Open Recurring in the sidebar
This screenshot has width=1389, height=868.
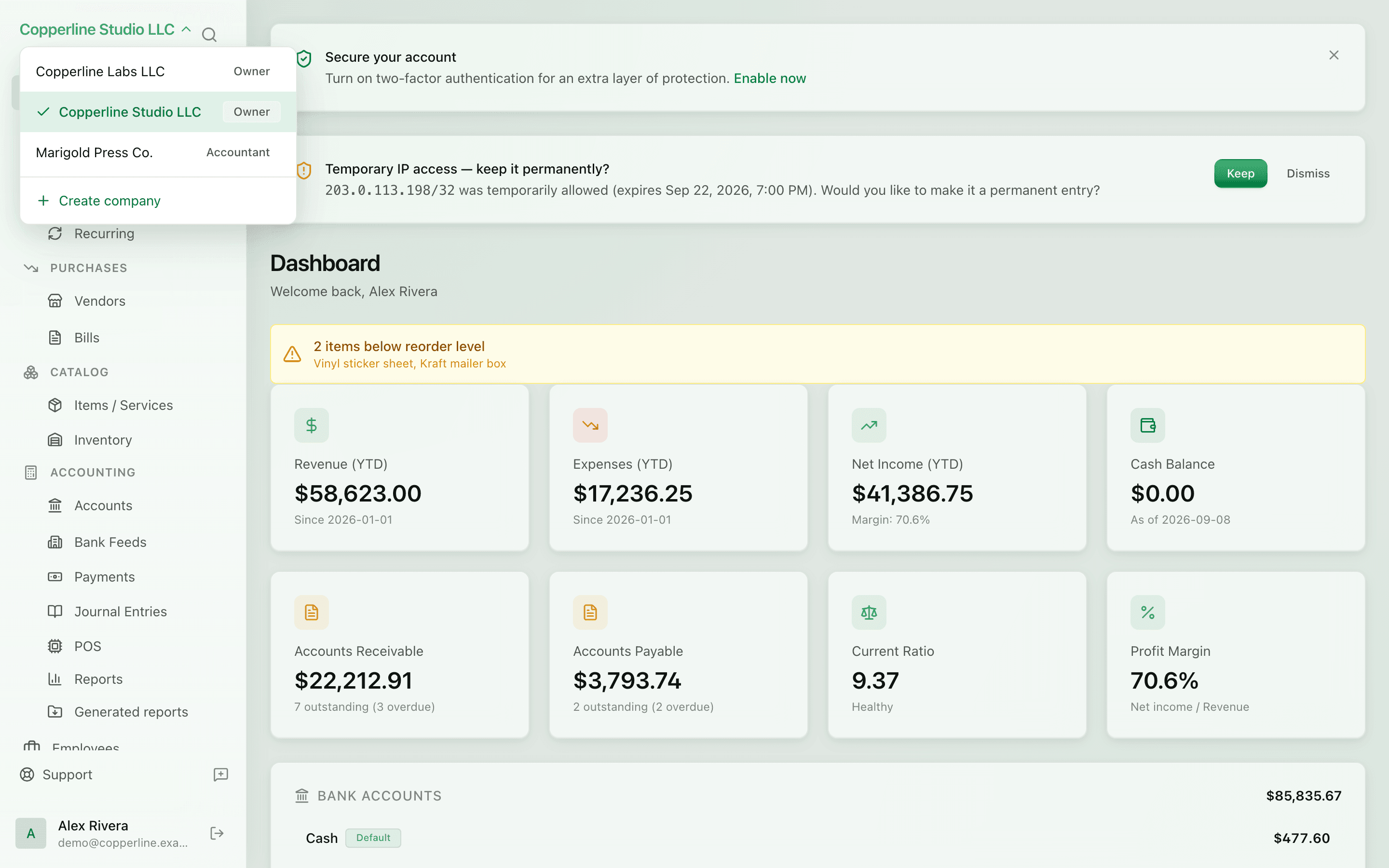click(x=105, y=234)
